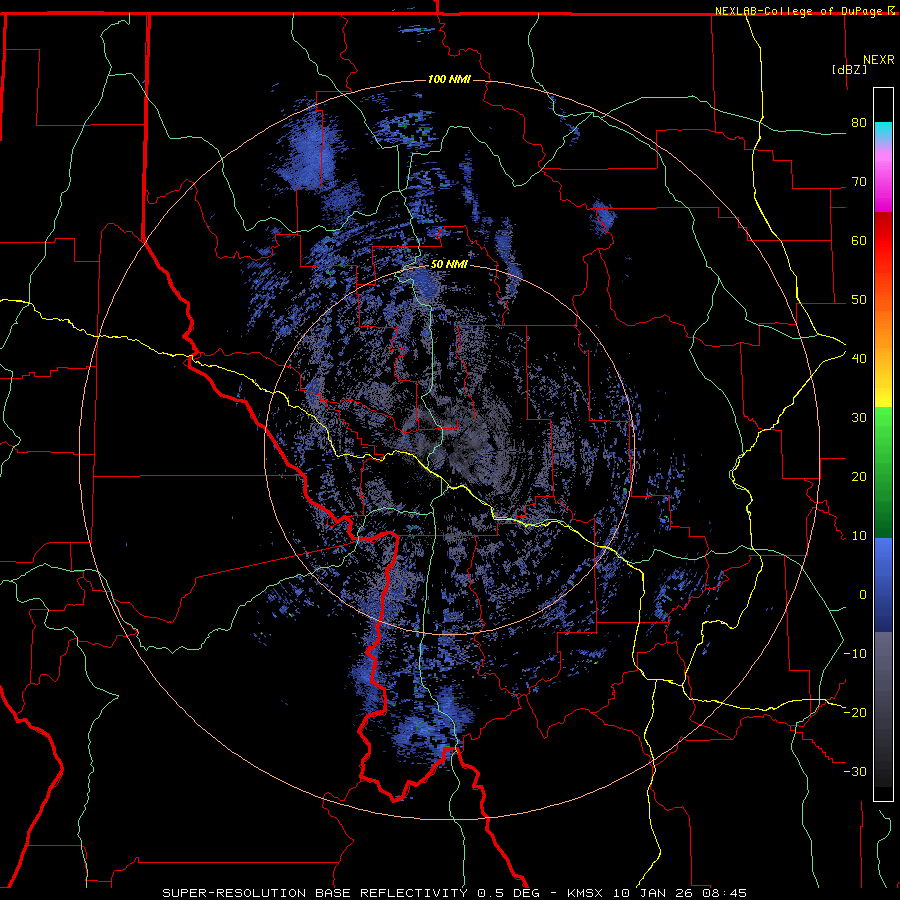Screen dimensions: 900x900
Task: Click the 60 dBZ scale value
Action: [x=859, y=240]
